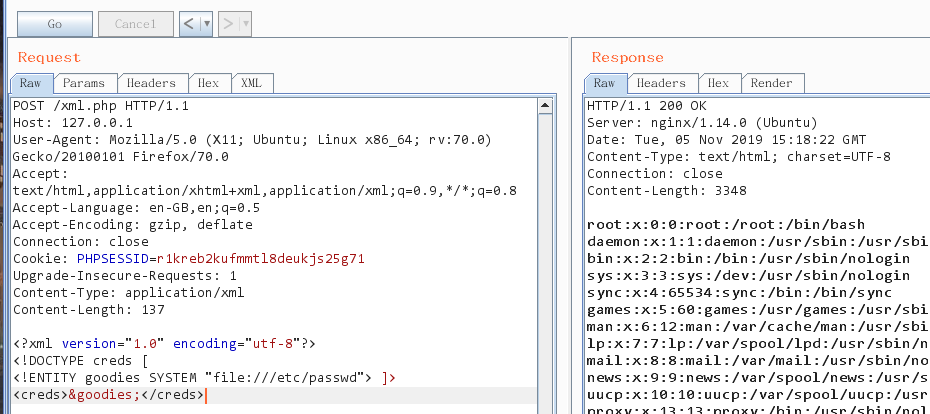This screenshot has height=414, width=930.
Task: Click the mail:x:8:8 passwd entry
Action: [x=758, y=361]
